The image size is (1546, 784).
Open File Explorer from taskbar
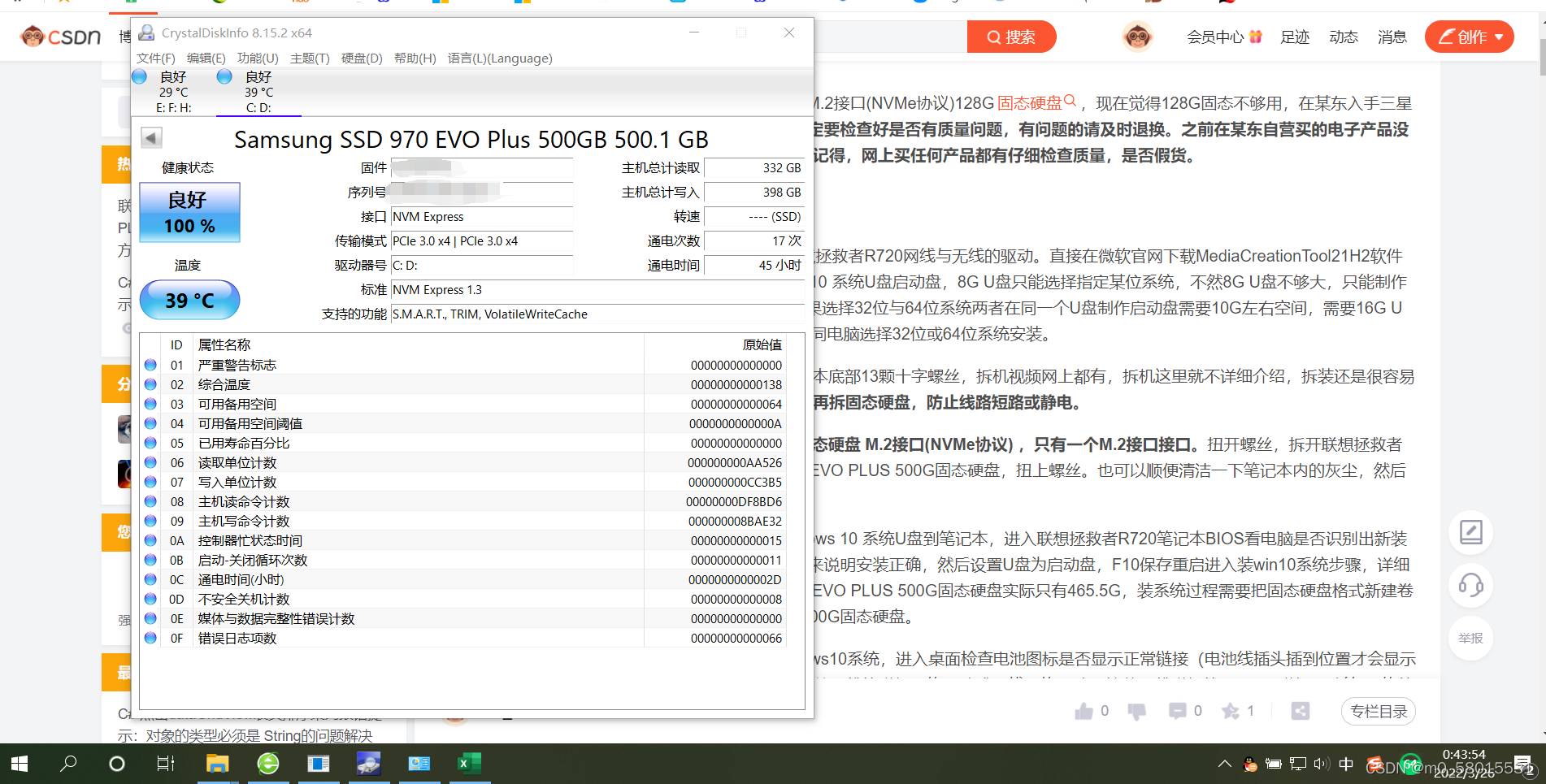[217, 764]
